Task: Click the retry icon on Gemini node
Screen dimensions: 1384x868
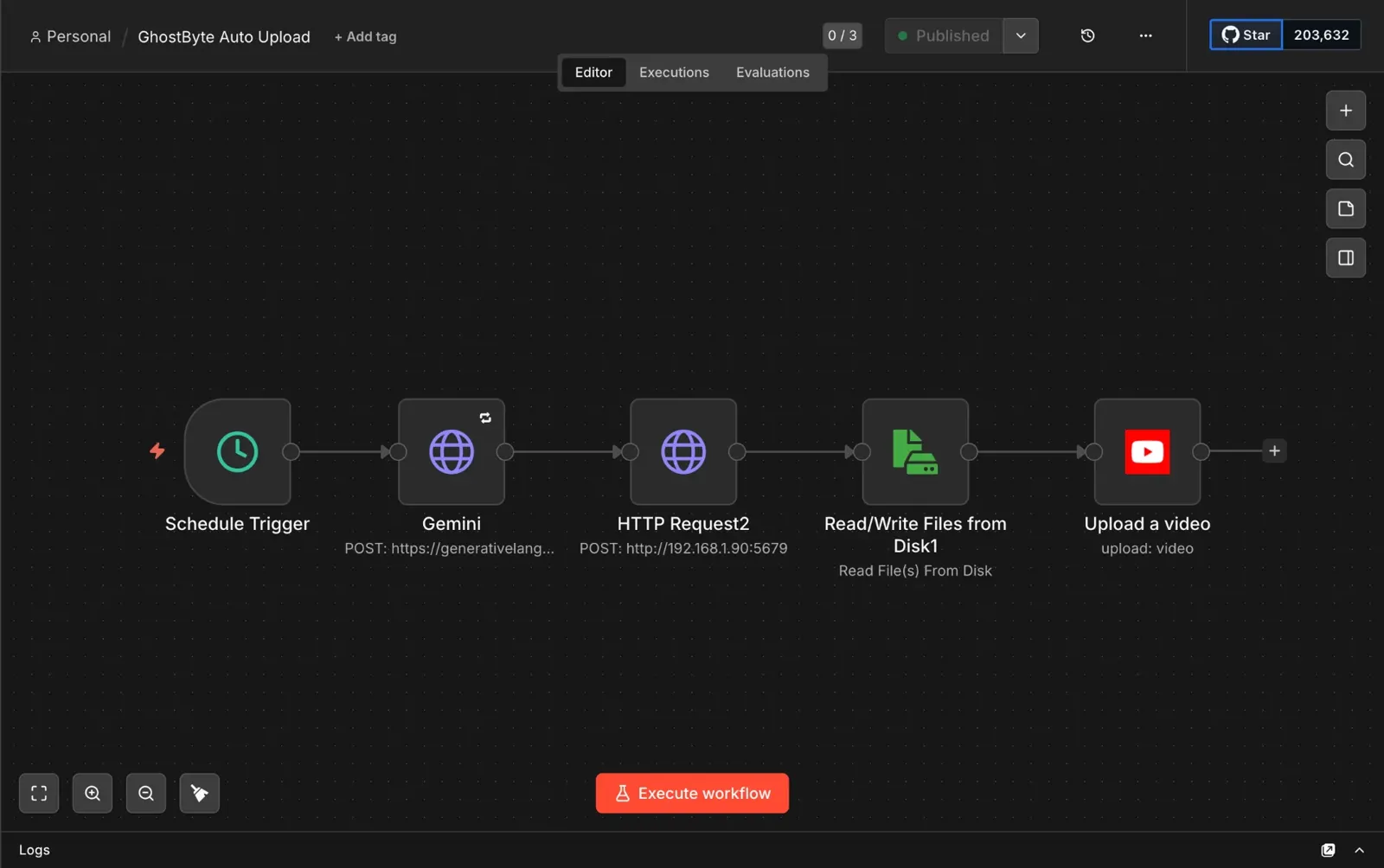Action: [485, 418]
